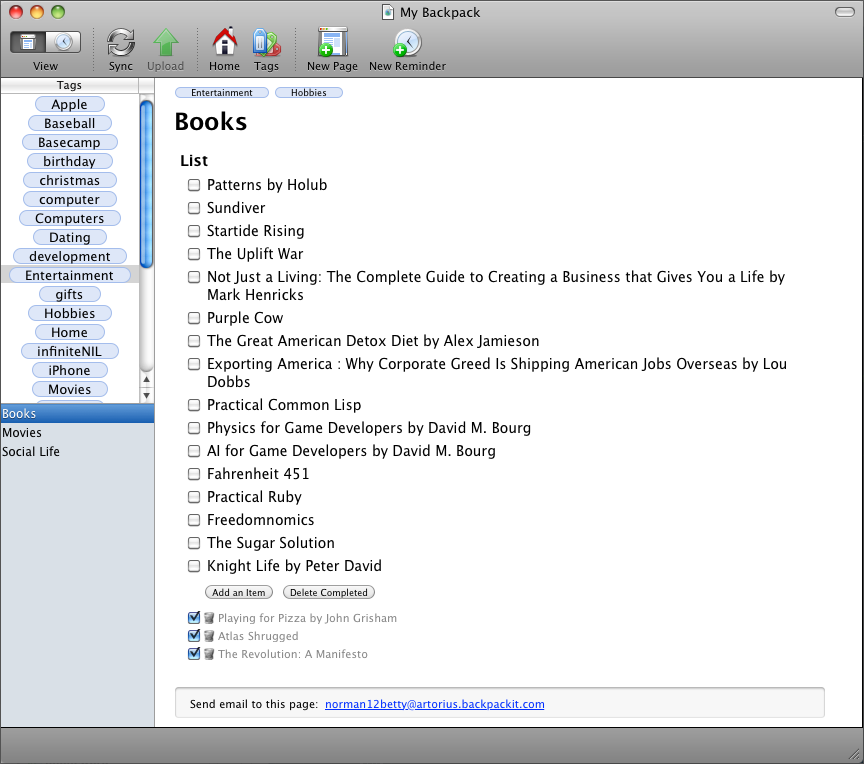Open the Tags toolbar icon
864x764 pixels.
(x=266, y=43)
